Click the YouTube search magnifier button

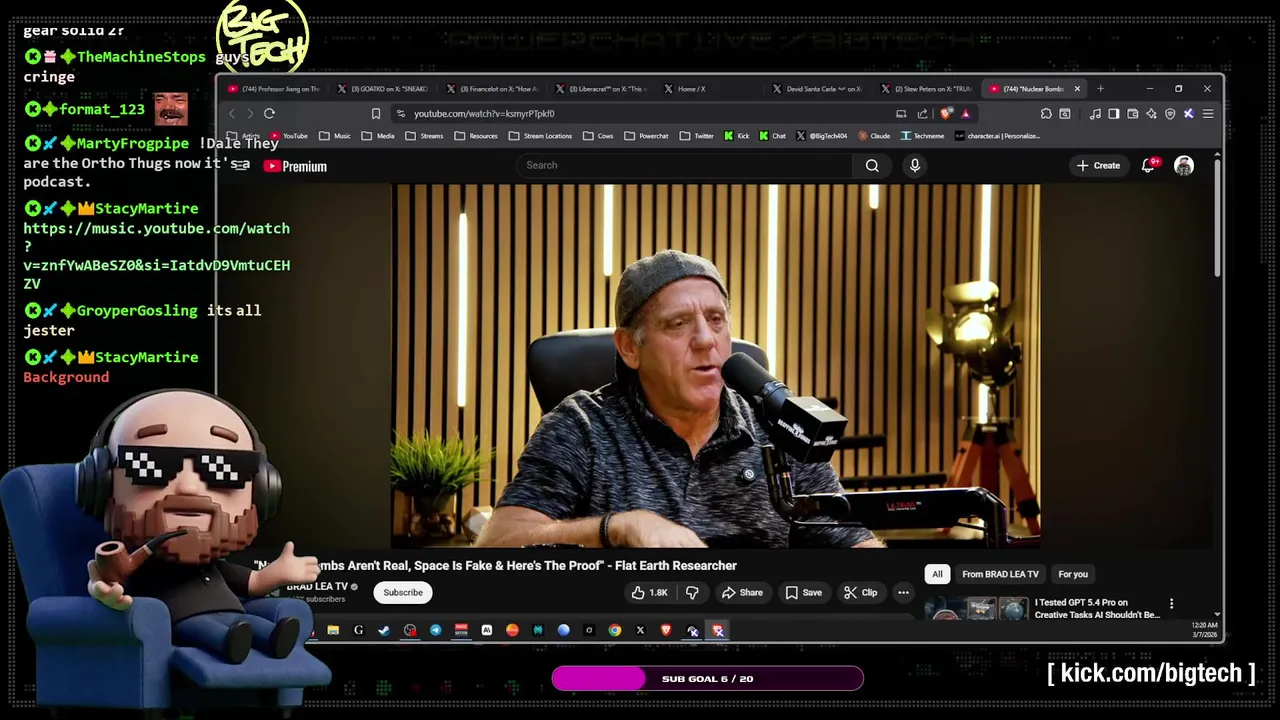872,166
